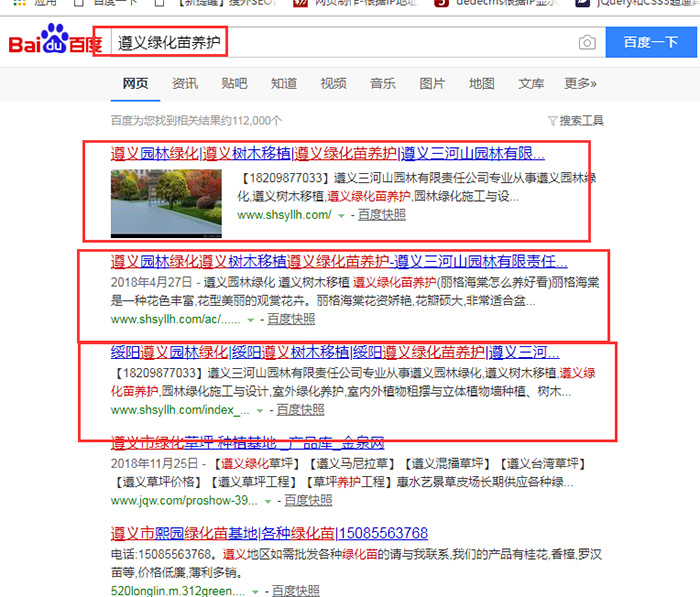Open the 地图 tab
This screenshot has height=597, width=700.
tap(482, 83)
